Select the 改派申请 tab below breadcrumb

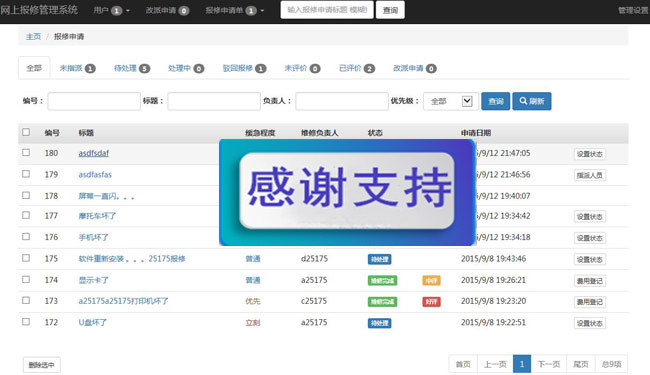click(415, 68)
